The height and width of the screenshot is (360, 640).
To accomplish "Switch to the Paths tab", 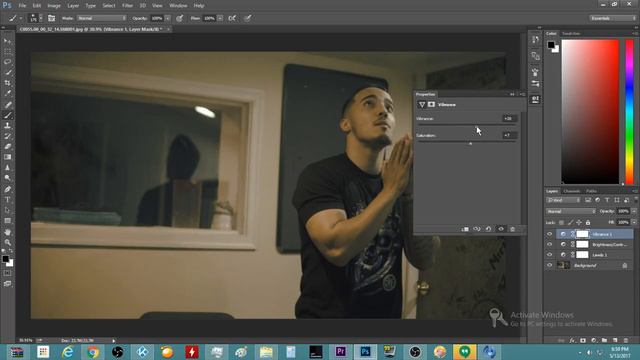I will [x=591, y=191].
